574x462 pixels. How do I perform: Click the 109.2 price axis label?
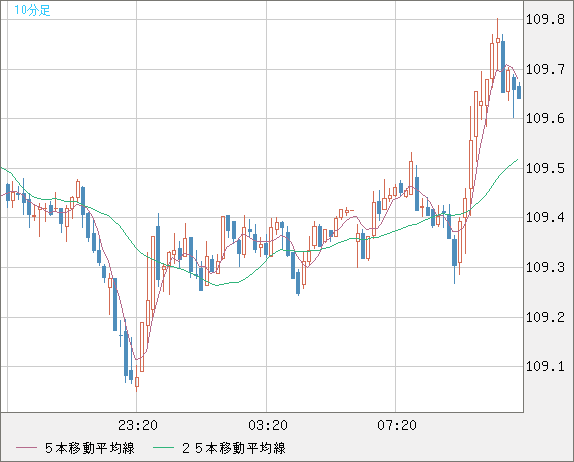[x=545, y=317]
